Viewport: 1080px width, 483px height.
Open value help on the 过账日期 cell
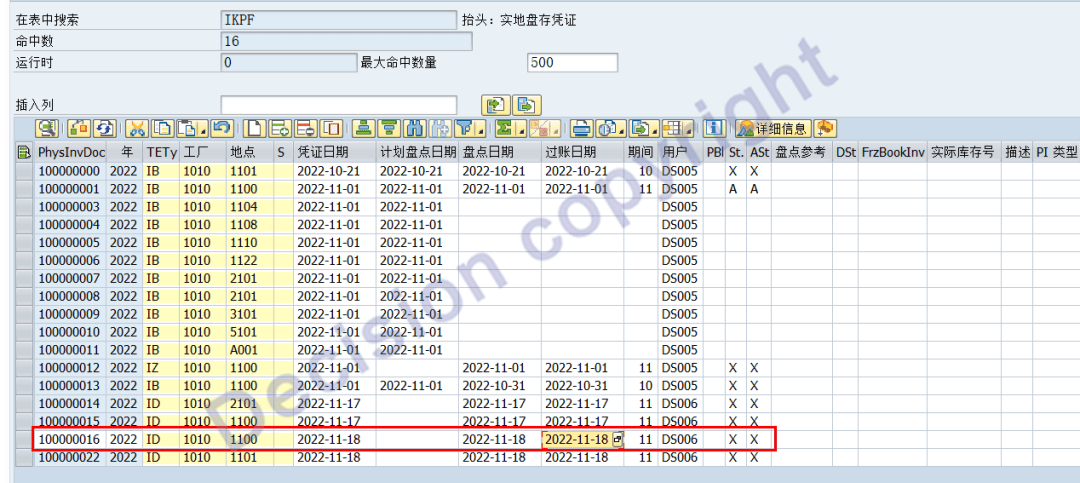(x=617, y=440)
